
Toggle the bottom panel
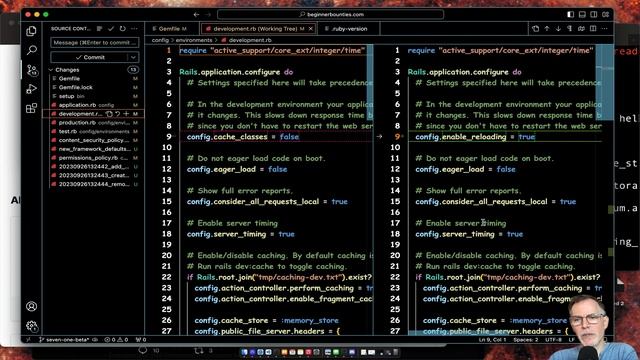pyautogui.click(x=582, y=14)
